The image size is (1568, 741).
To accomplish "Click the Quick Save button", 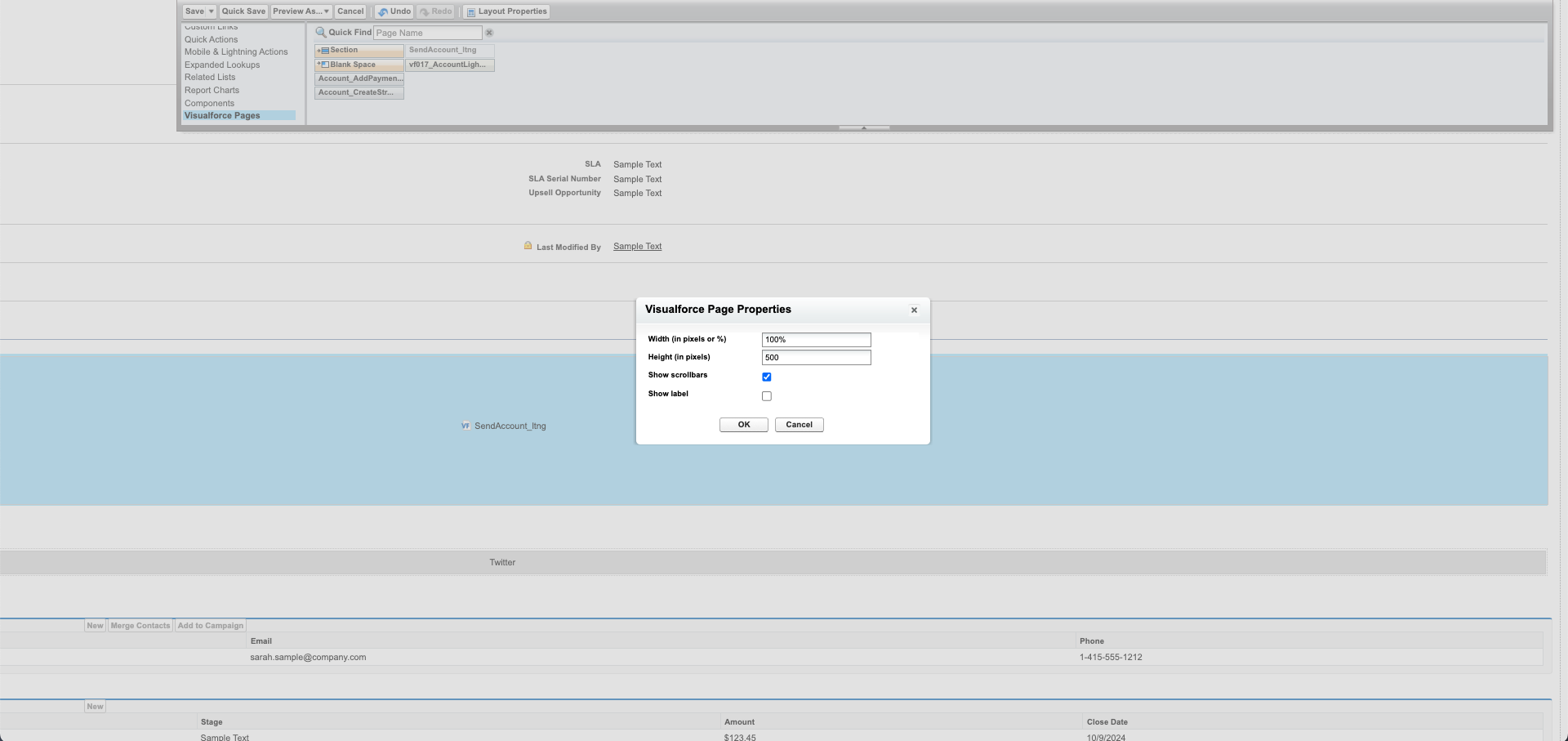I will coord(243,11).
